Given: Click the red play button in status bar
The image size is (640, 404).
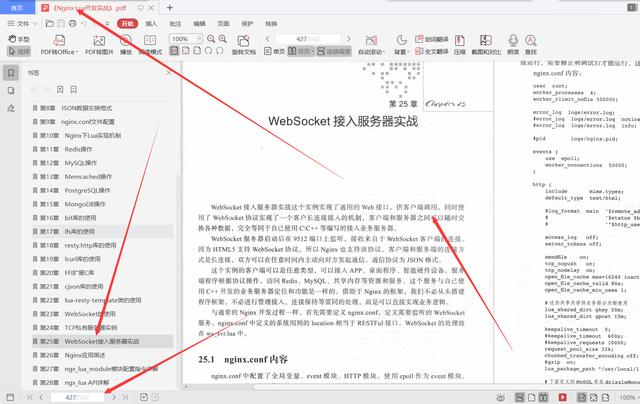Looking at the screenshot, I should click(562, 397).
